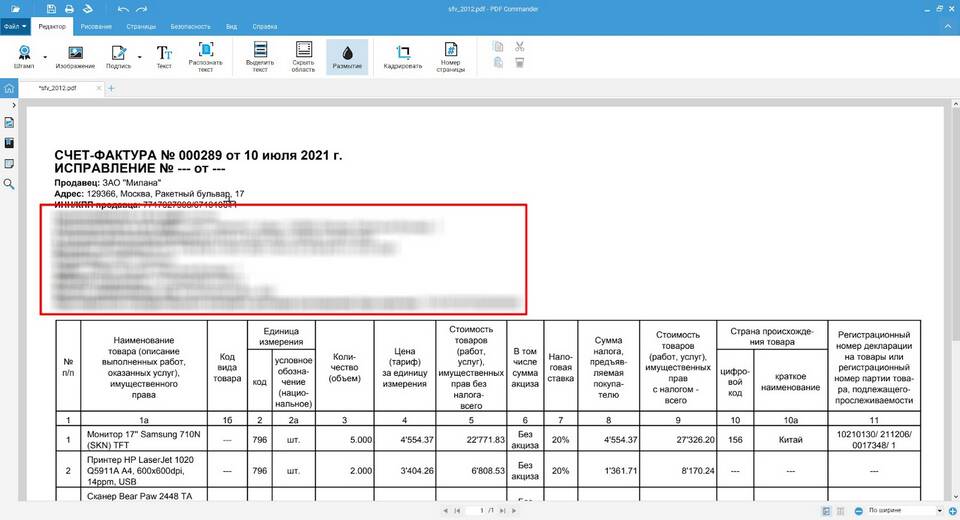Expand the Подпись dropdown arrow
Screen dimensions: 960x520
(x=141, y=57)
